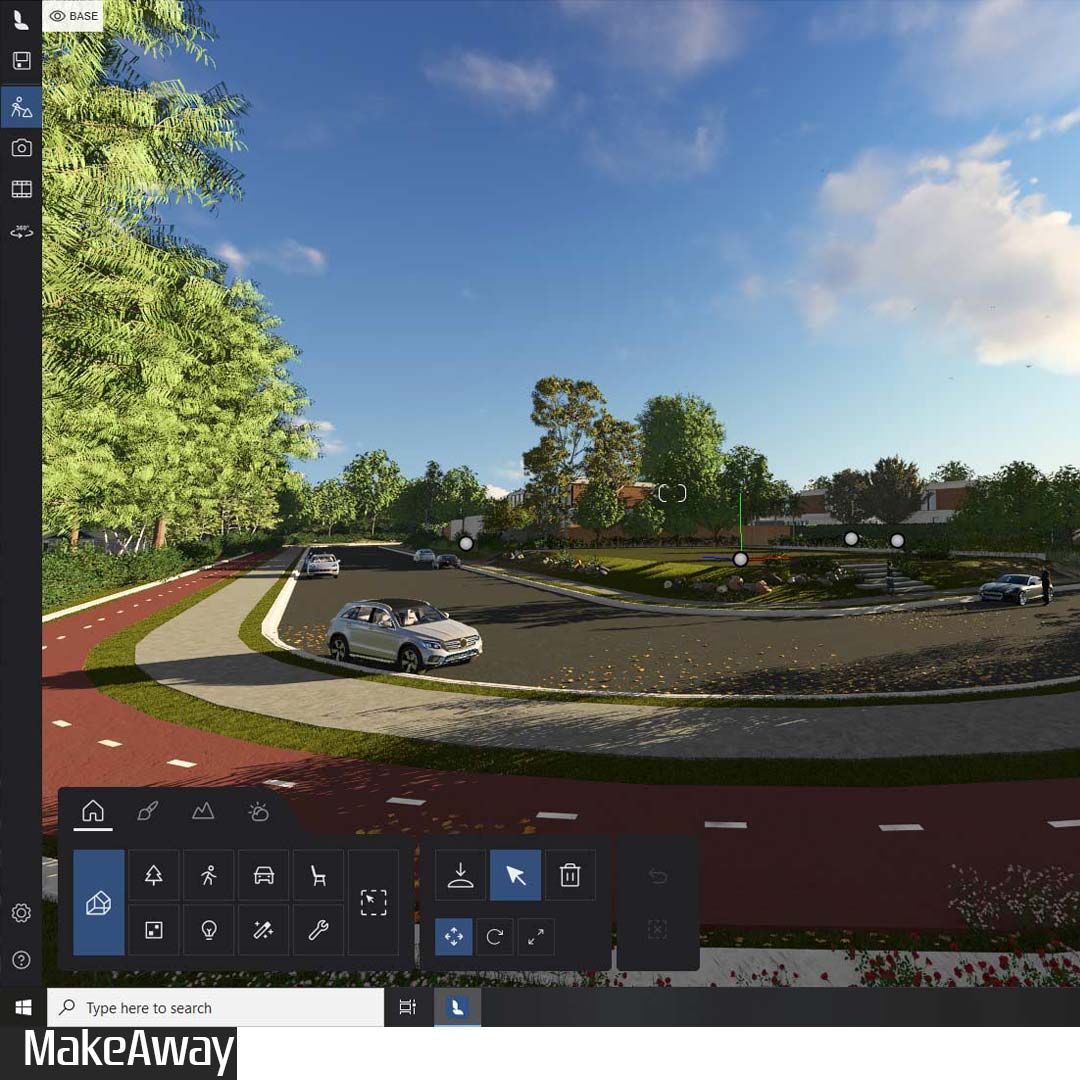Toggle the BASE layer visibility eye
1080x1080 pixels.
(58, 16)
